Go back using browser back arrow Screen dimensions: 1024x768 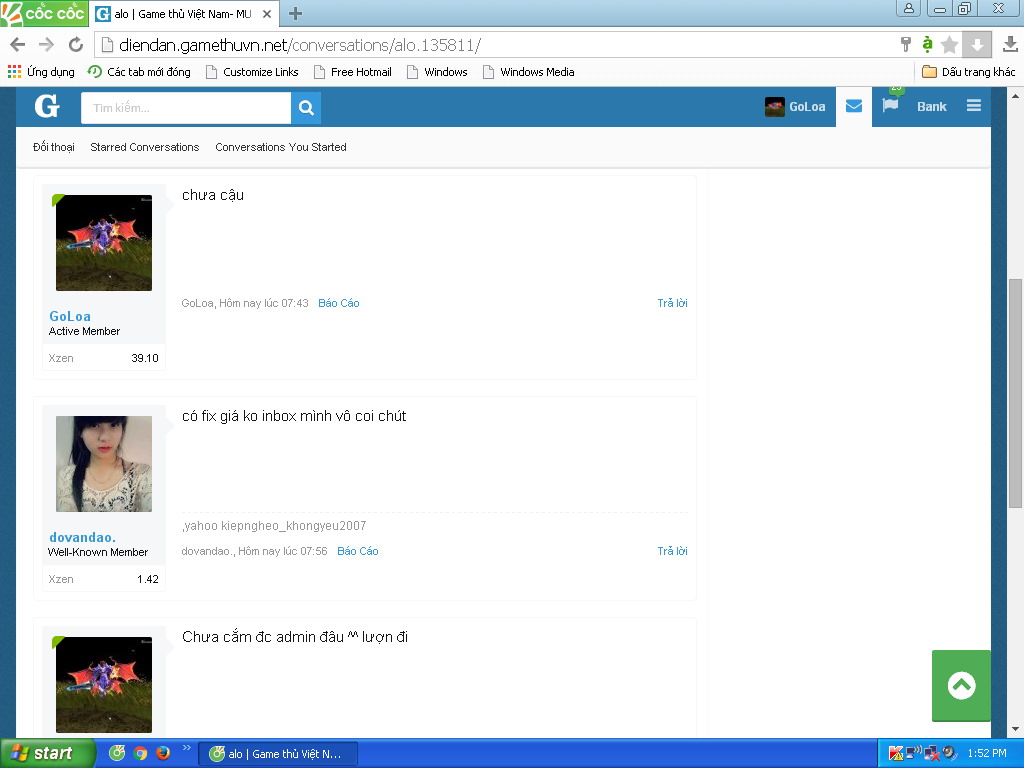click(18, 44)
